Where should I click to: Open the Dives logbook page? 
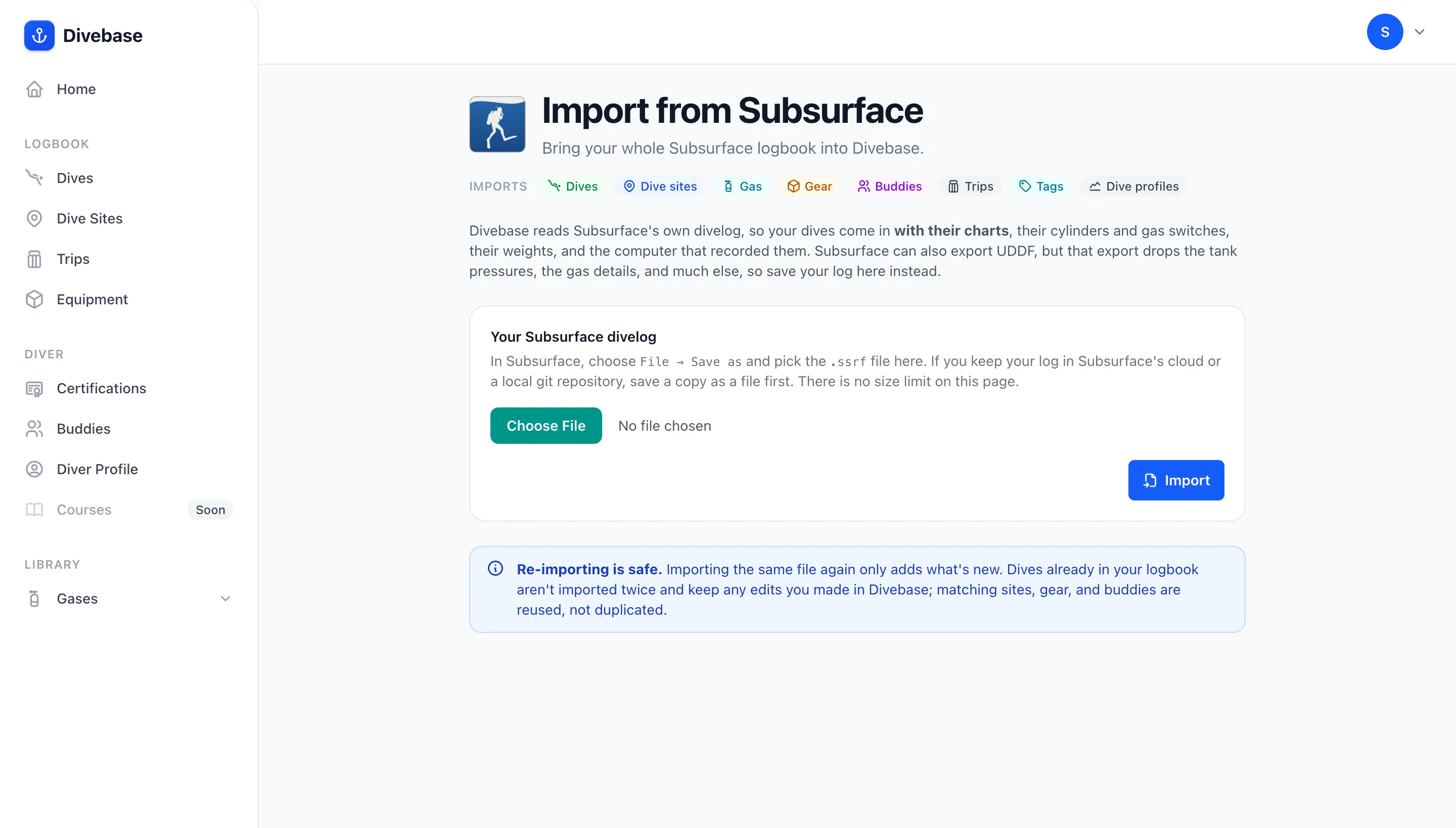tap(128, 178)
